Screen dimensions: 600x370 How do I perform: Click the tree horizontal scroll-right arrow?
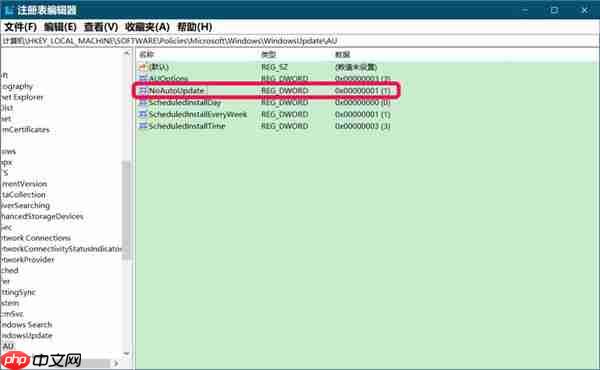point(116,363)
